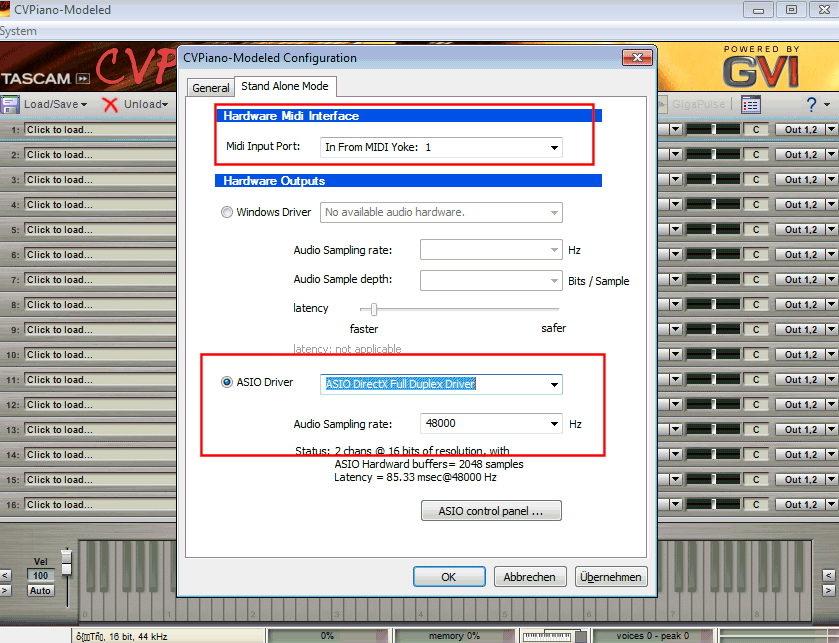Minimize the CVPiano-Modeled main window

758,10
